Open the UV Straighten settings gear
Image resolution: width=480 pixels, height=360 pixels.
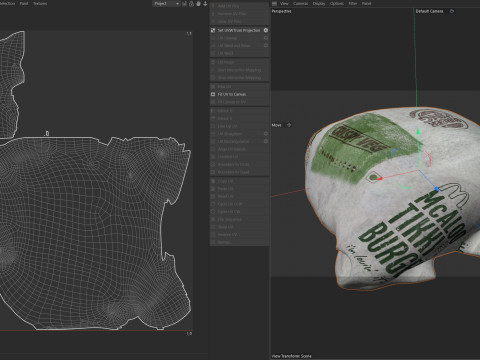266,134
